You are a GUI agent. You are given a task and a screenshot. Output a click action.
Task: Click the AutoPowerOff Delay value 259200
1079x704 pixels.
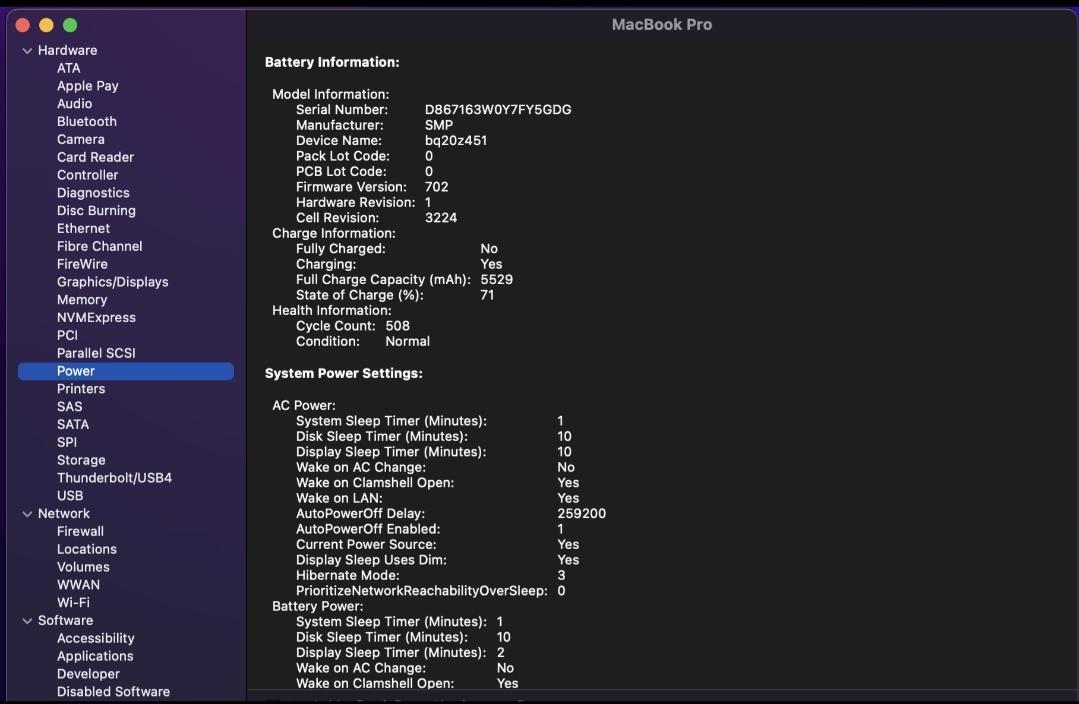[x=581, y=514]
